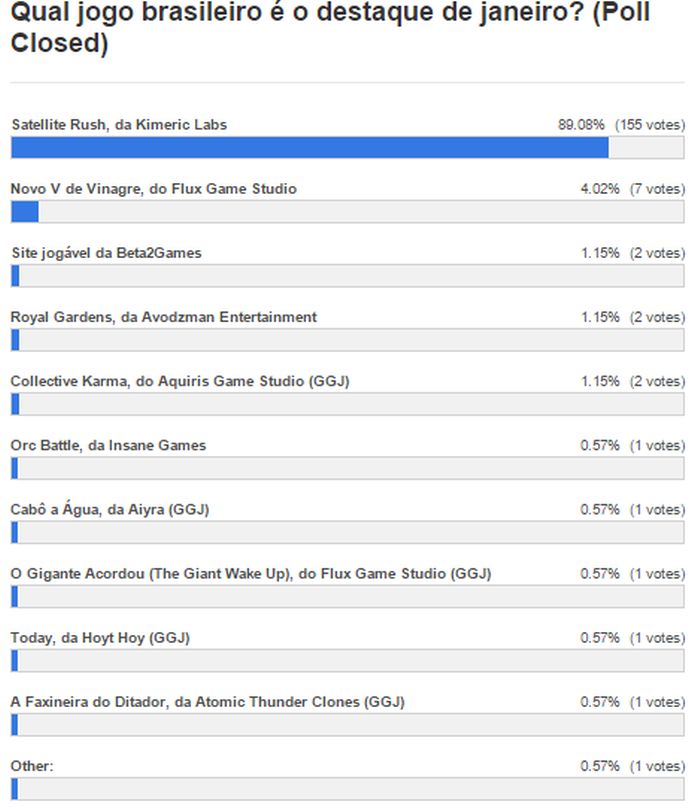695x808 pixels.
Task: Select Royal Gardens, da Avodzman Entertainment label
Action: pyautogui.click(x=164, y=317)
